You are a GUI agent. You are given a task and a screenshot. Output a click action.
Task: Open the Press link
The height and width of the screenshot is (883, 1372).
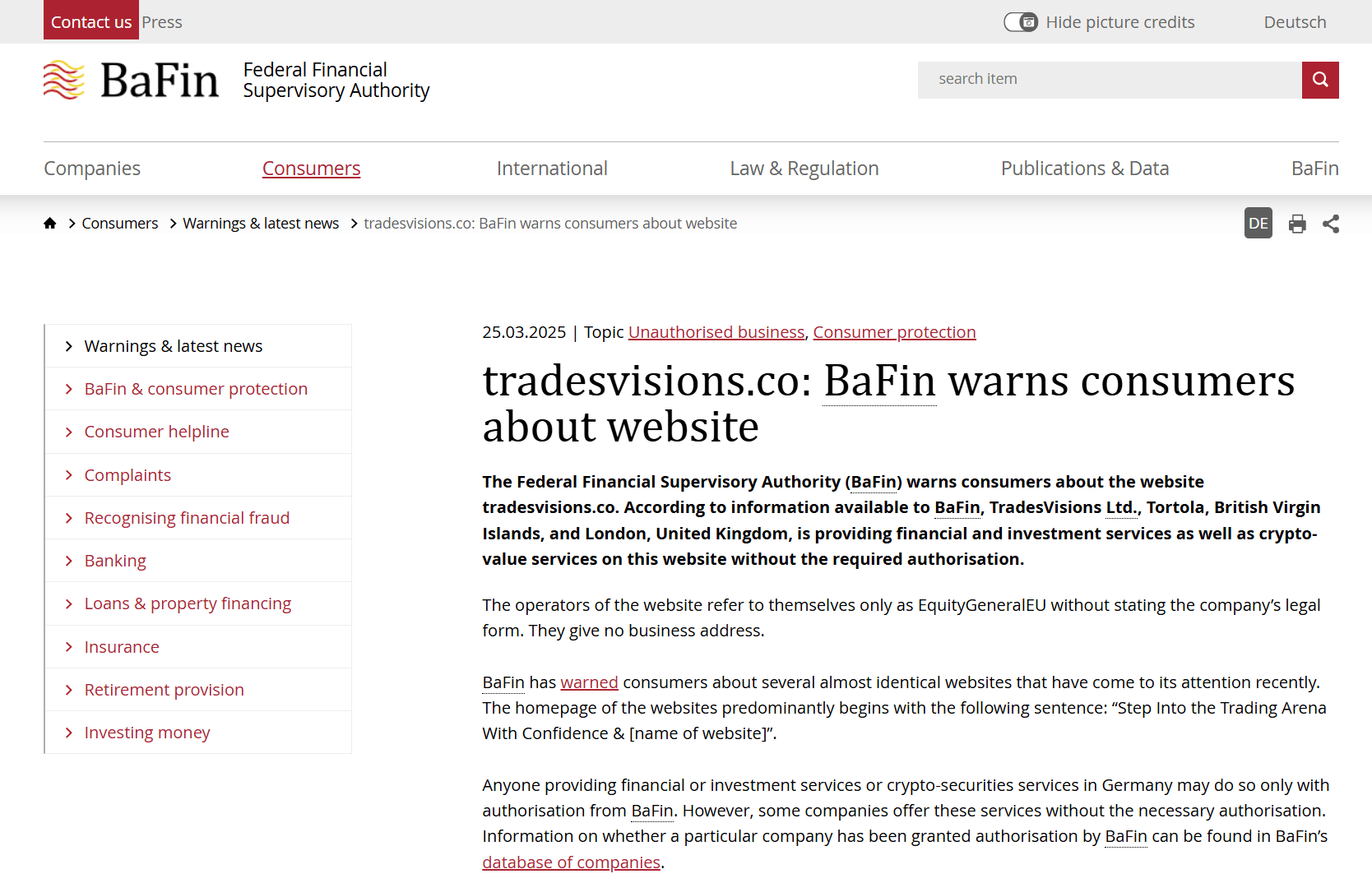pos(162,22)
